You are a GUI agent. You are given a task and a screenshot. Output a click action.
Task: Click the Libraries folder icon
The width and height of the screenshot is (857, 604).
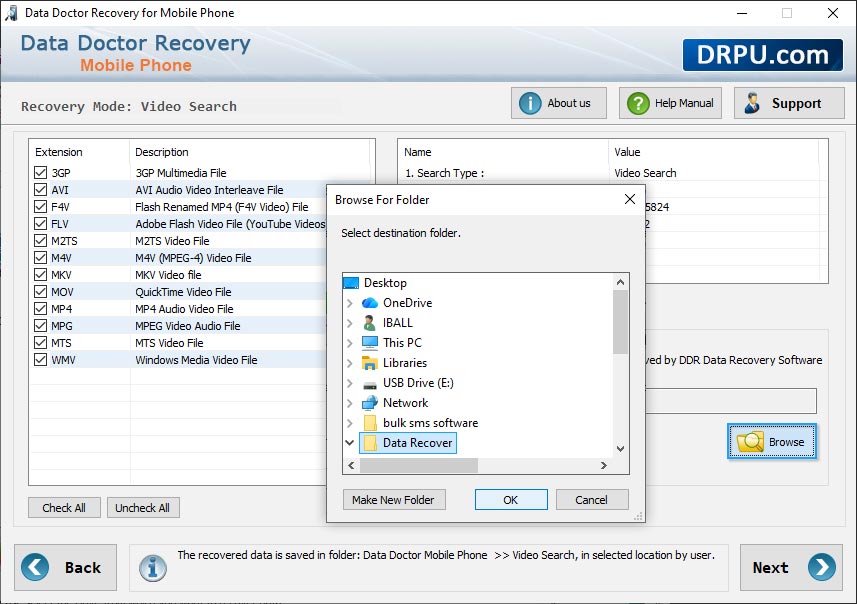[370, 363]
